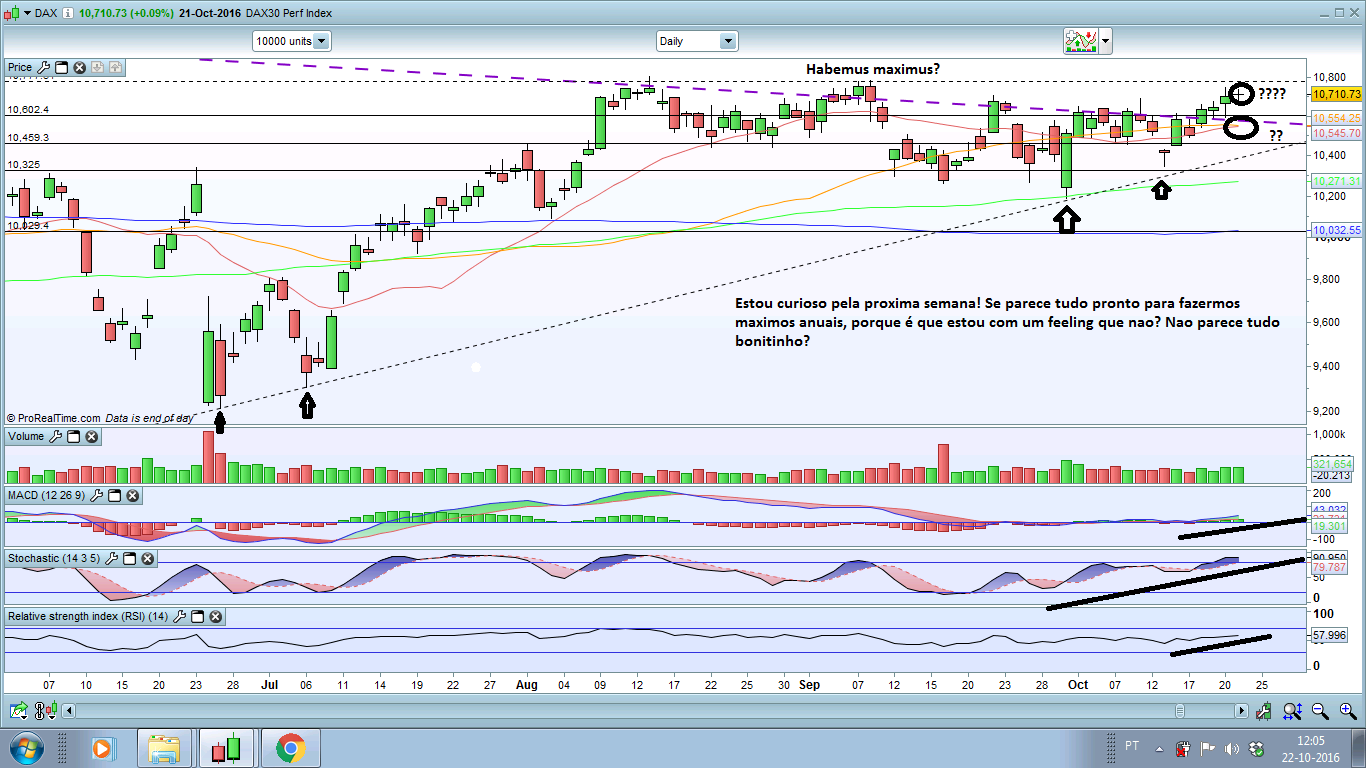The height and width of the screenshot is (768, 1366).
Task: Click the Relative strength index (RSI) (14) label
Action: click(88, 617)
